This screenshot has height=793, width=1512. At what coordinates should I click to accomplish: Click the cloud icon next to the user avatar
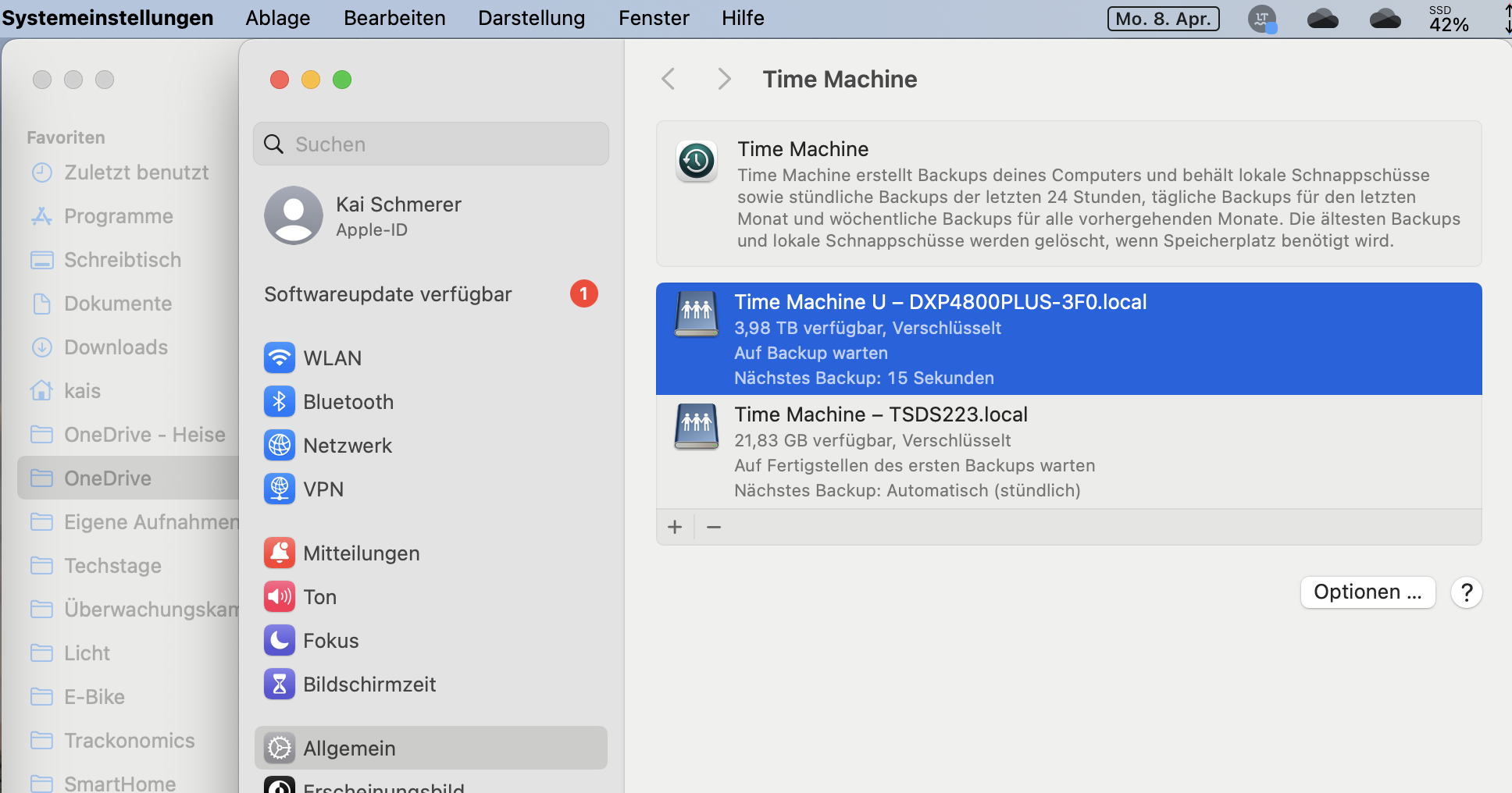point(1323,19)
